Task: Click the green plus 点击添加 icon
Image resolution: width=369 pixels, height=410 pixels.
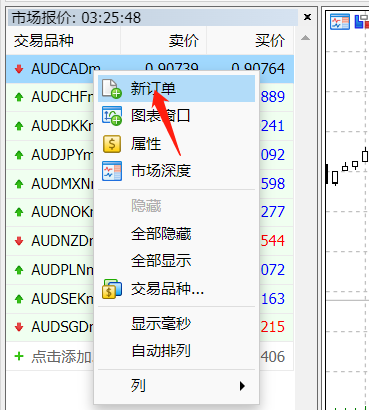Action: tap(19, 356)
